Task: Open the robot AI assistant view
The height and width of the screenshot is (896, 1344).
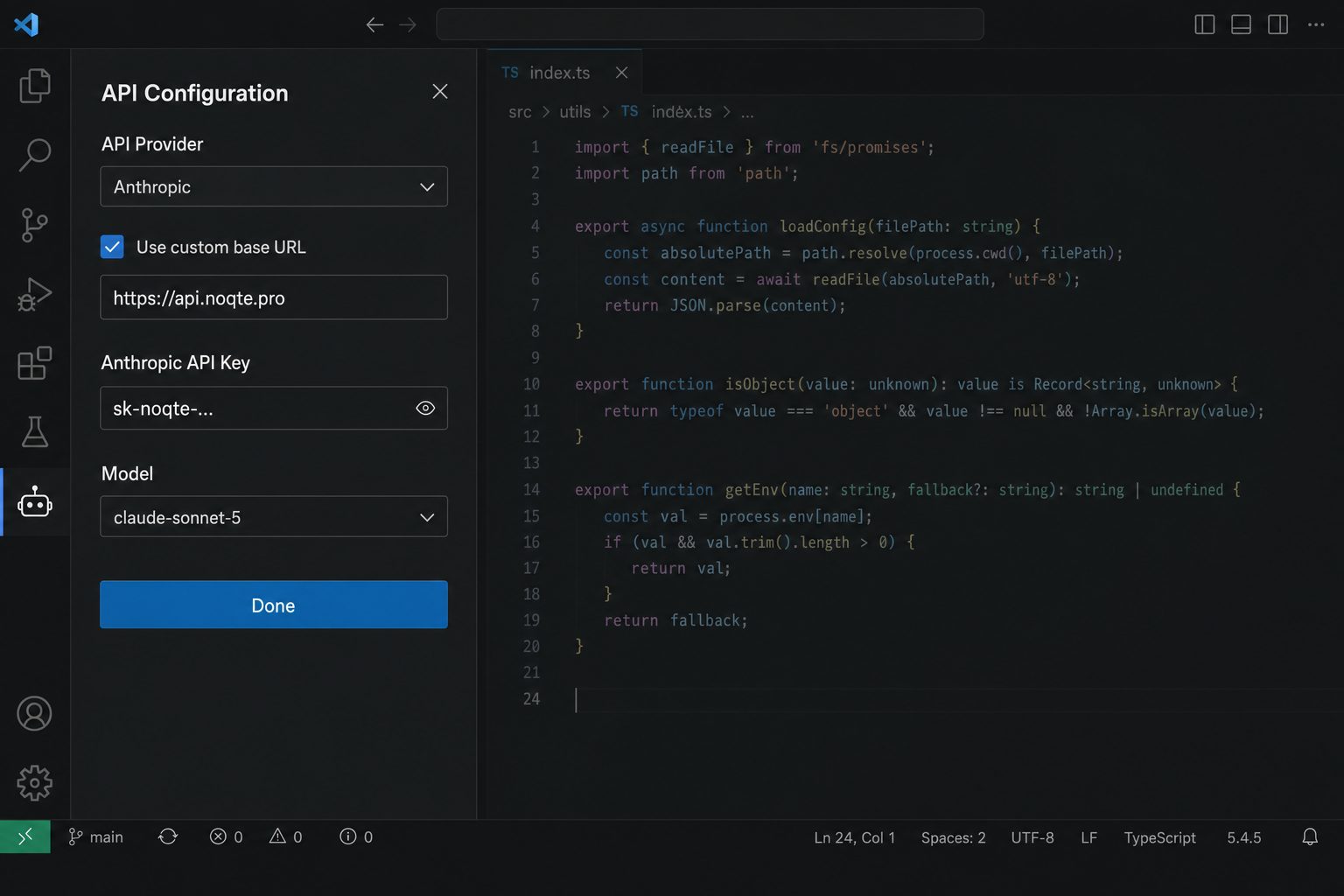Action: click(35, 502)
